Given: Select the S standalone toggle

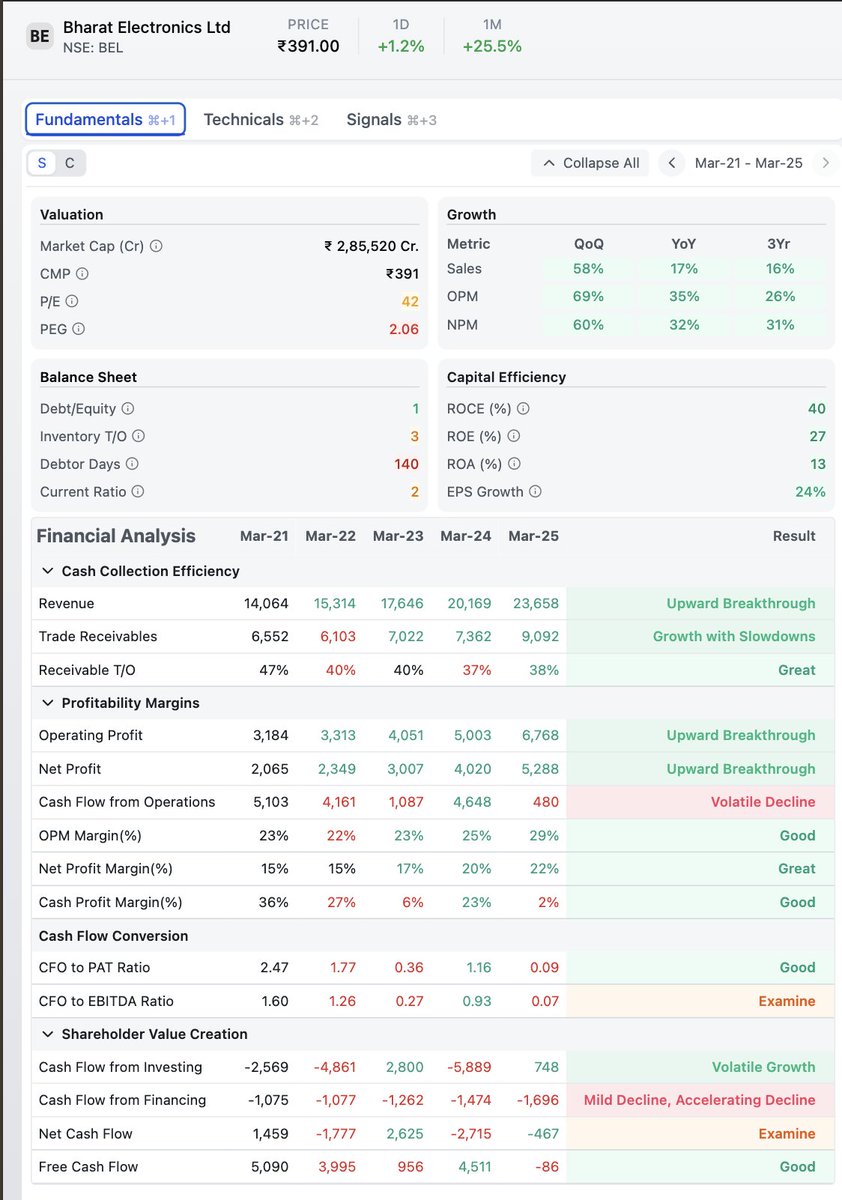Looking at the screenshot, I should [42, 163].
